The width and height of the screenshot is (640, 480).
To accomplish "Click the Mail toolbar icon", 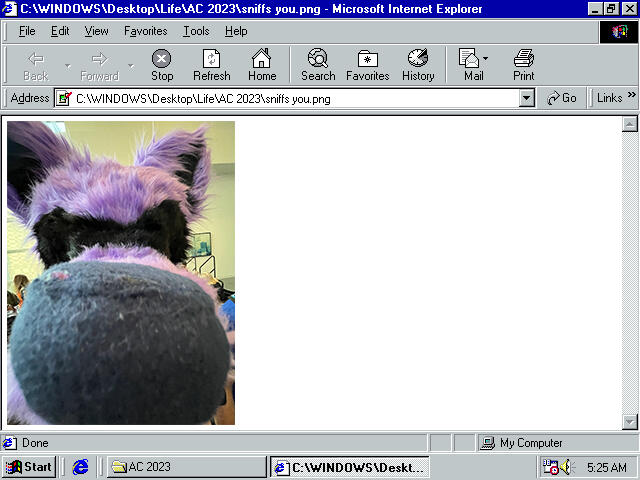I will (x=471, y=65).
